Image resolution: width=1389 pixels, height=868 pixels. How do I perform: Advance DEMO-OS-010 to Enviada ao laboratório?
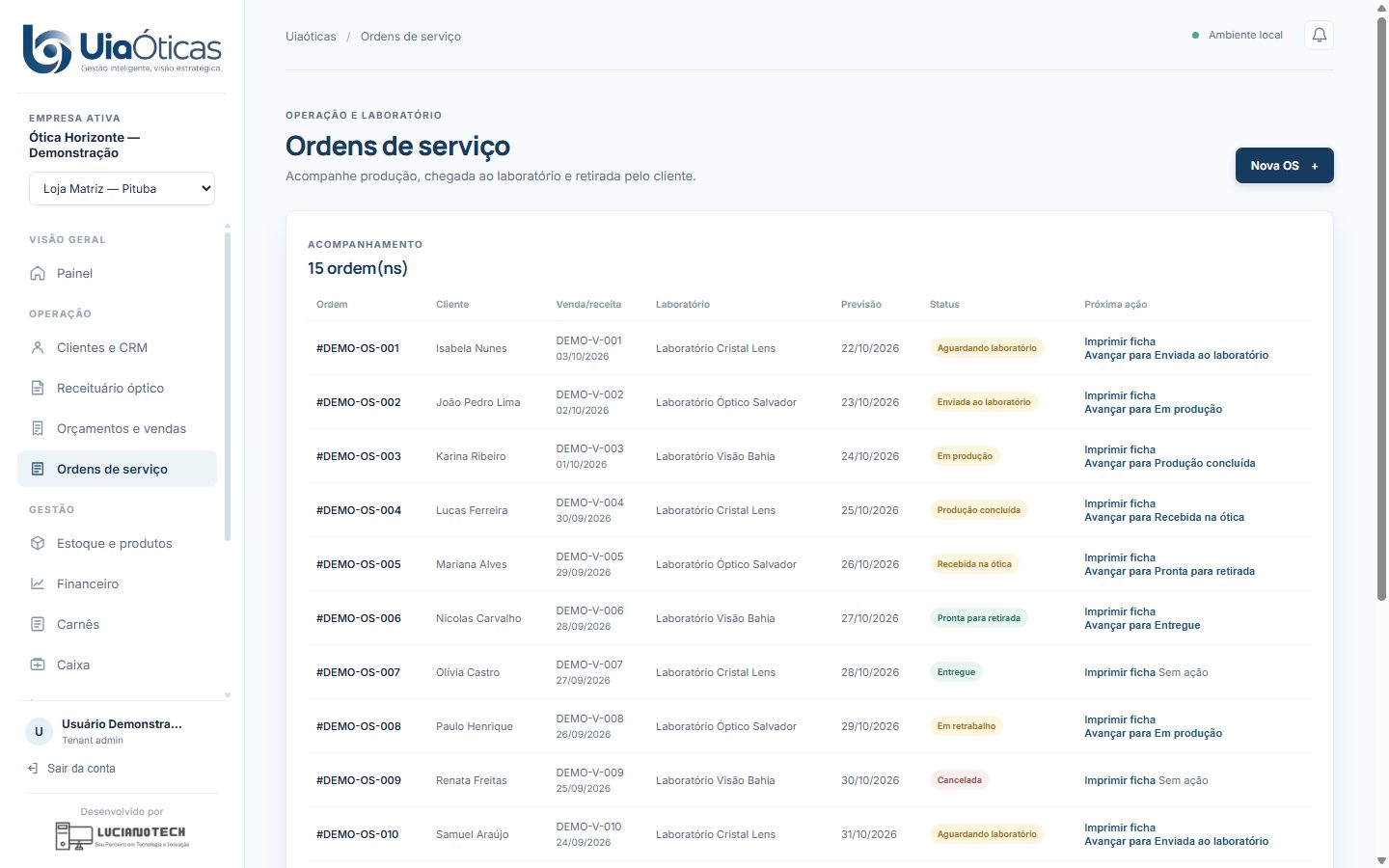click(x=1176, y=841)
